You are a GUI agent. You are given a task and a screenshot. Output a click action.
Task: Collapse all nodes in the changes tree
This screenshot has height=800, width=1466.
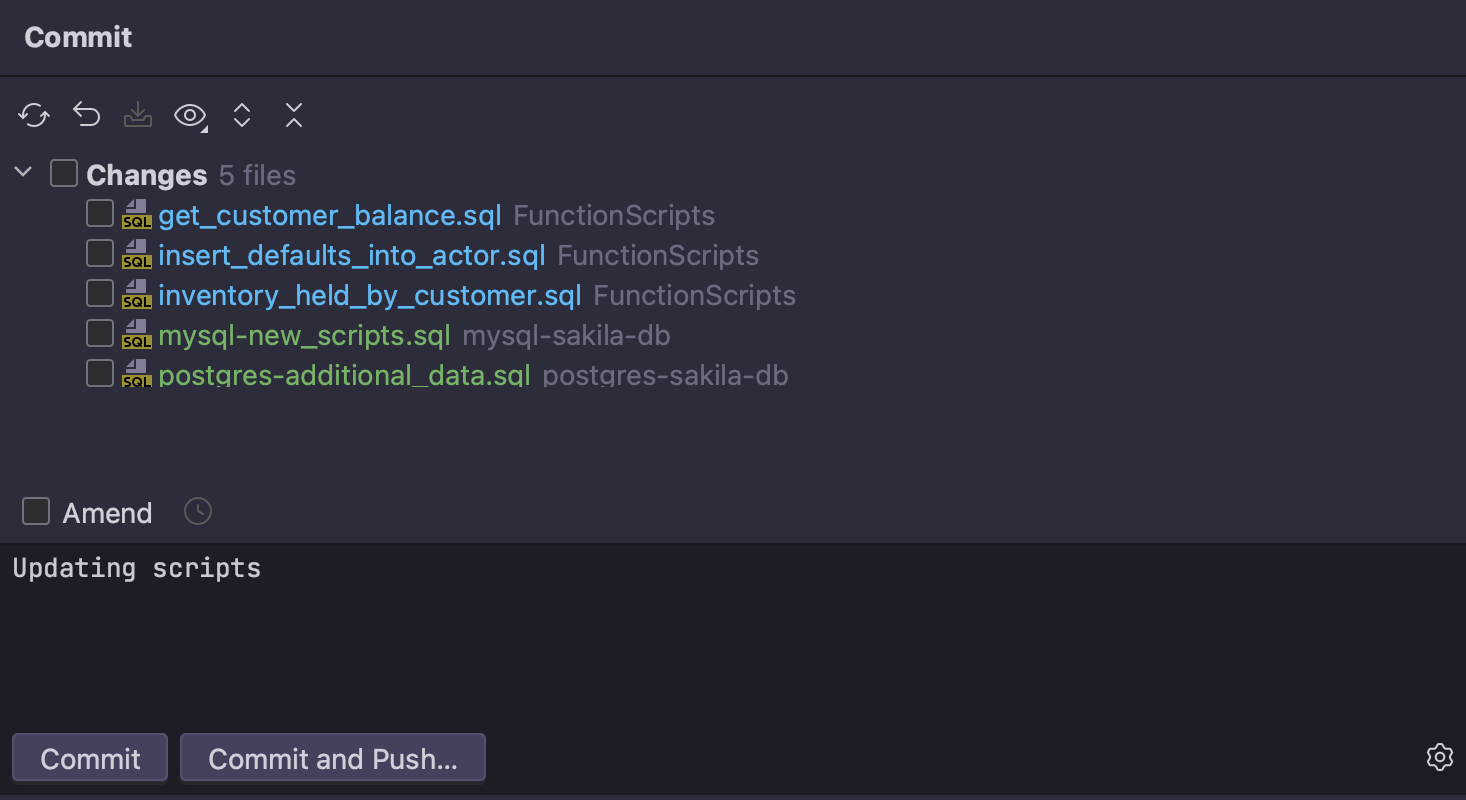point(293,115)
